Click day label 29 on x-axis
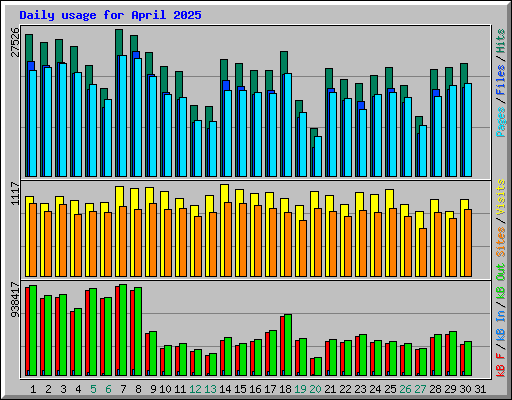The height and width of the screenshot is (400, 512). pos(450,389)
